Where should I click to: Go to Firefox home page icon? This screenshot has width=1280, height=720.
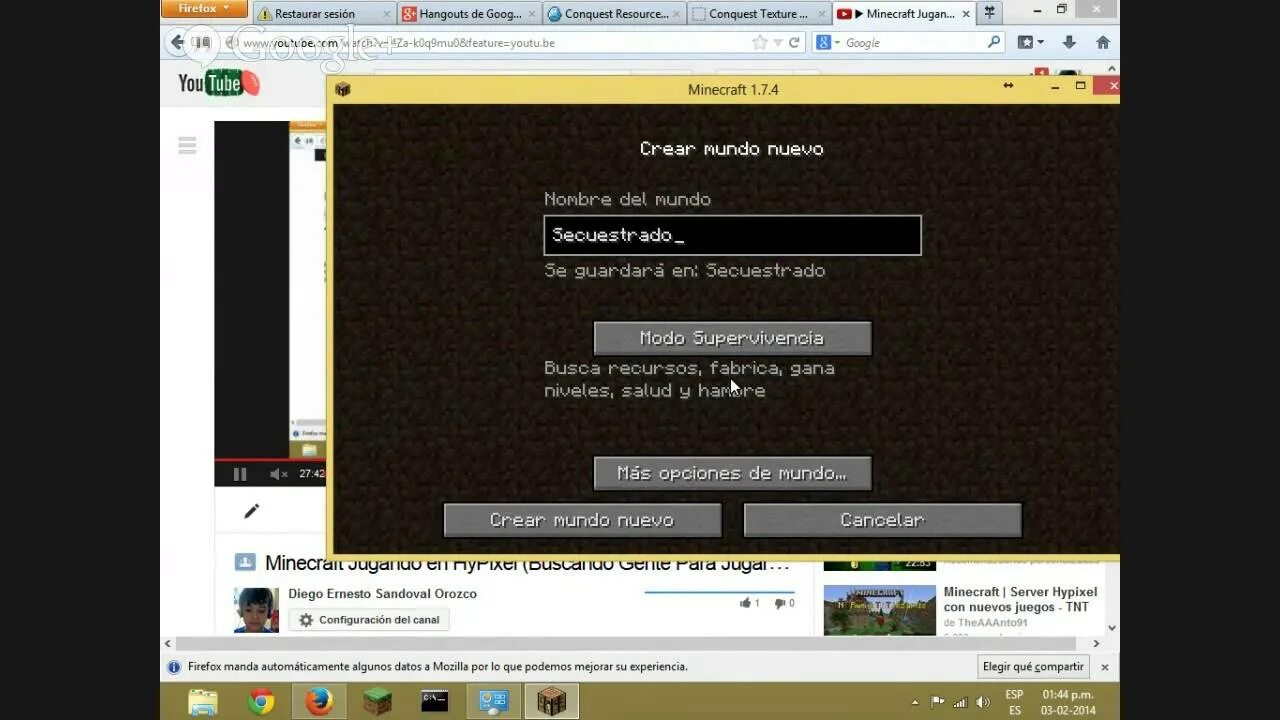(1103, 42)
